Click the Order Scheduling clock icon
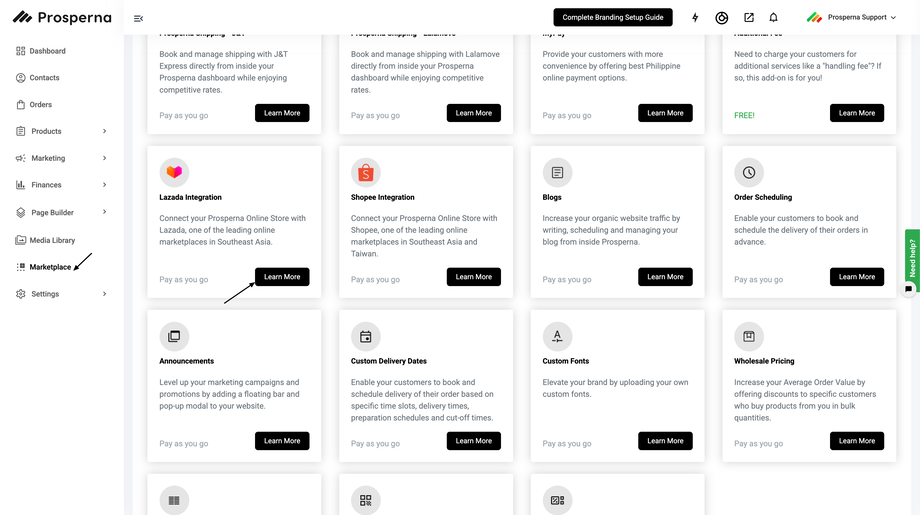Image resolution: width=920 pixels, height=515 pixels. [748, 172]
